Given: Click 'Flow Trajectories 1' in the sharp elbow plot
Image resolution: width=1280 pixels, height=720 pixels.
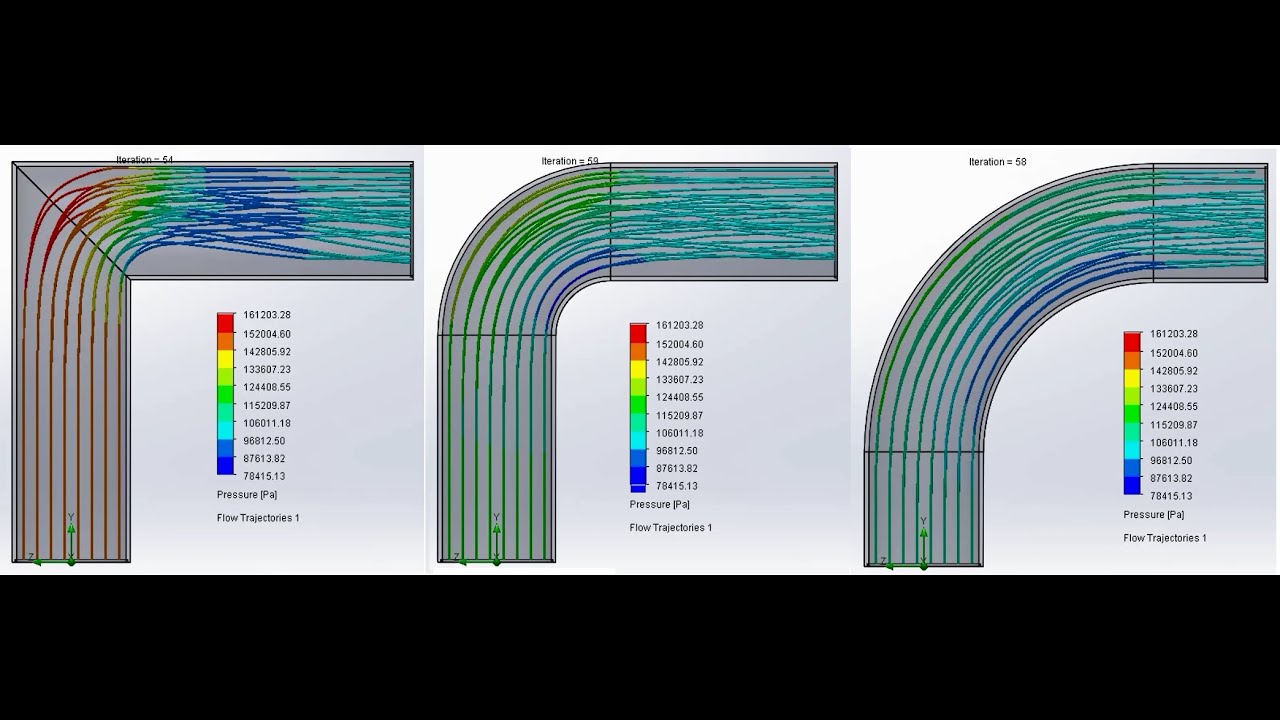Looking at the screenshot, I should point(258,518).
